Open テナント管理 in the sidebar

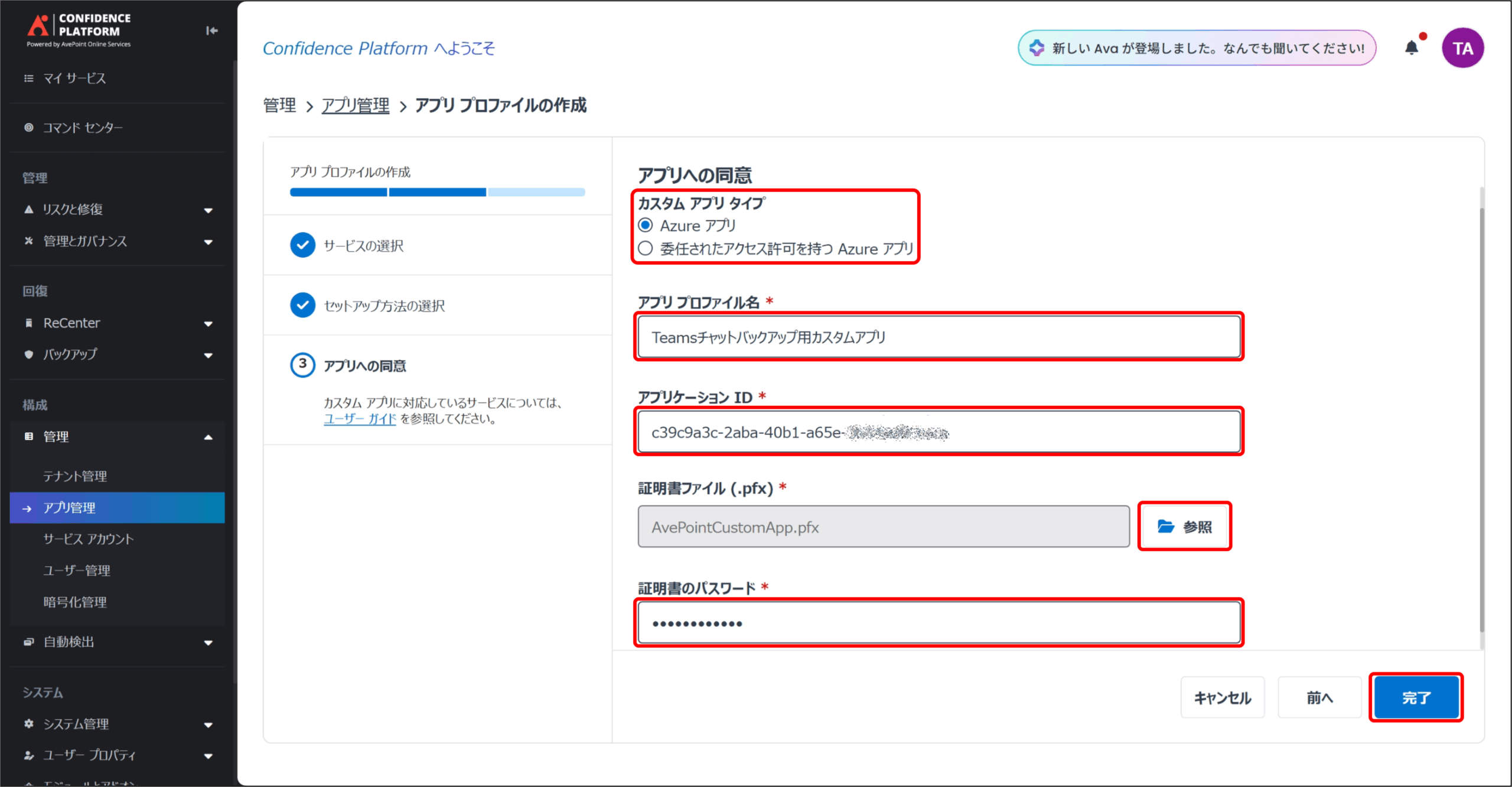coord(75,476)
